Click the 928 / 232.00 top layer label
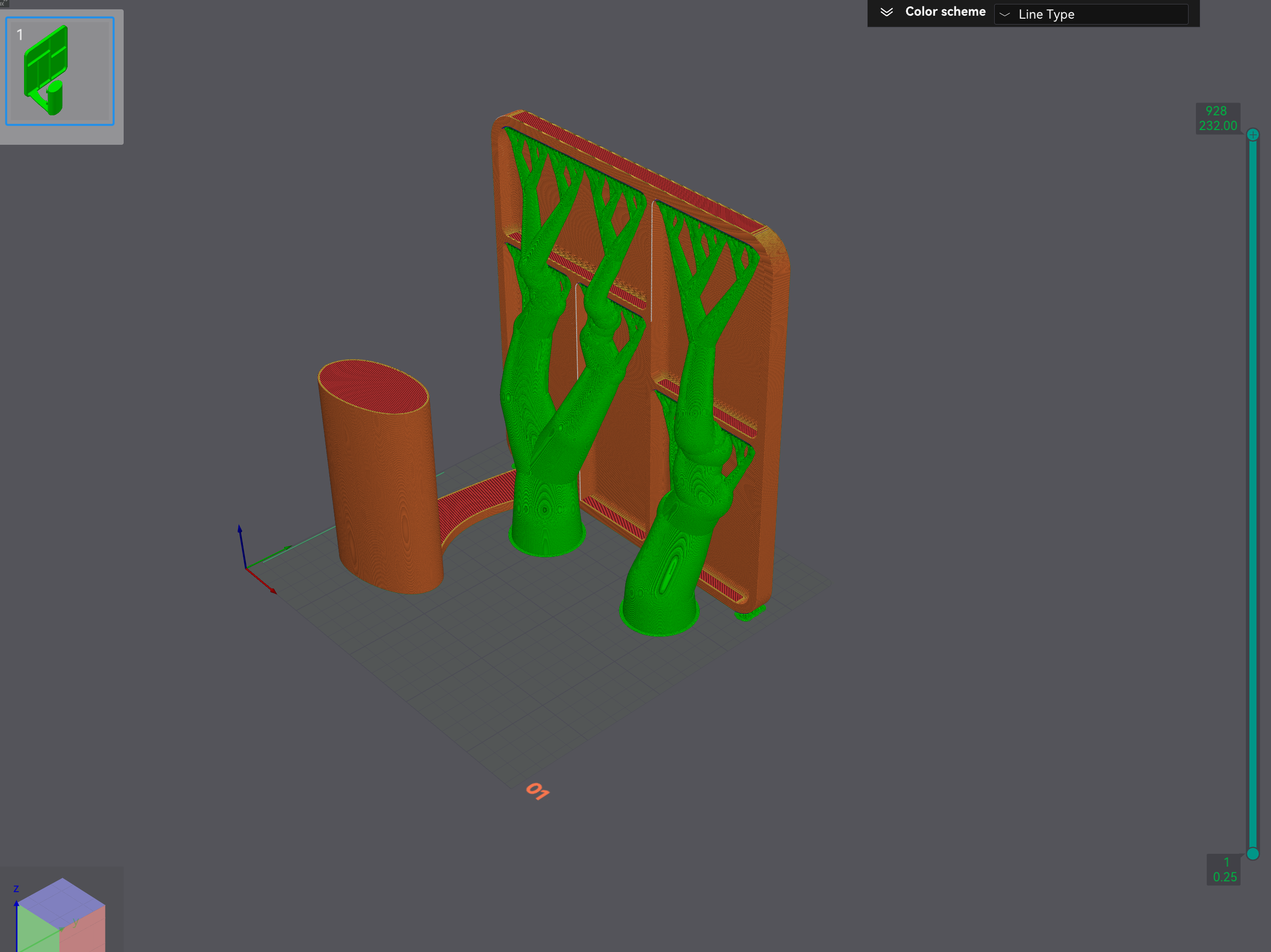1271x952 pixels. click(1218, 118)
